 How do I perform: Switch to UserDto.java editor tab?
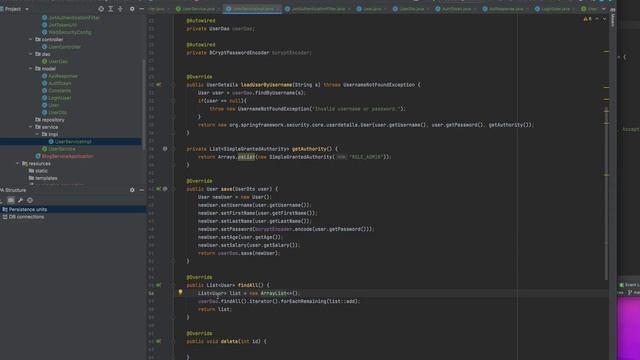[x=411, y=9]
